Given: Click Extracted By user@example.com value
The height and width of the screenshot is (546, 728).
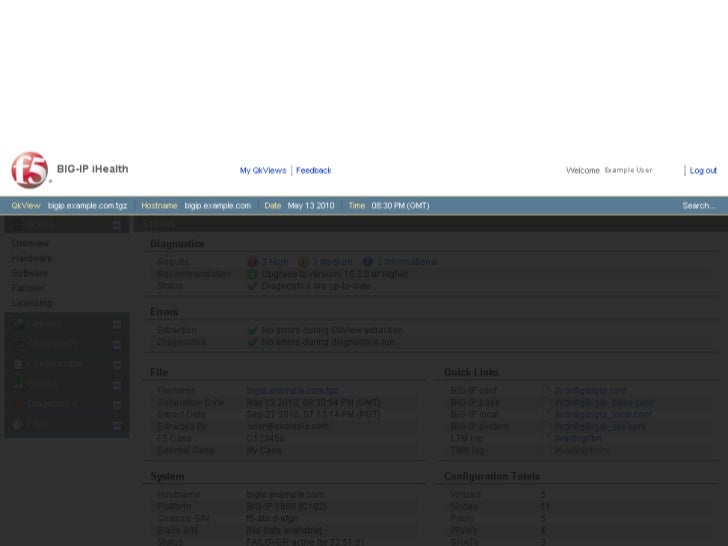Looking at the screenshot, I should 288,426.
